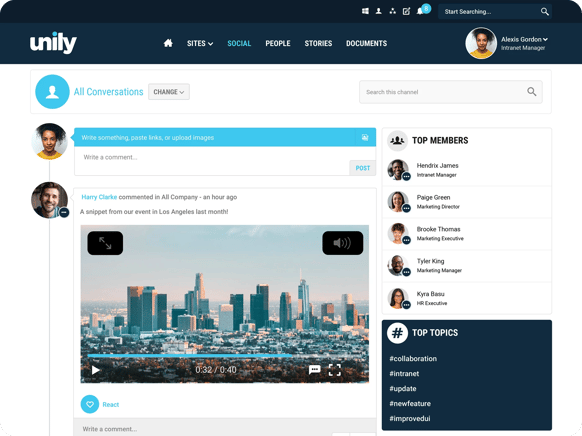The width and height of the screenshot is (582, 436).
Task: Click Tyler King name
Action: coord(430,261)
